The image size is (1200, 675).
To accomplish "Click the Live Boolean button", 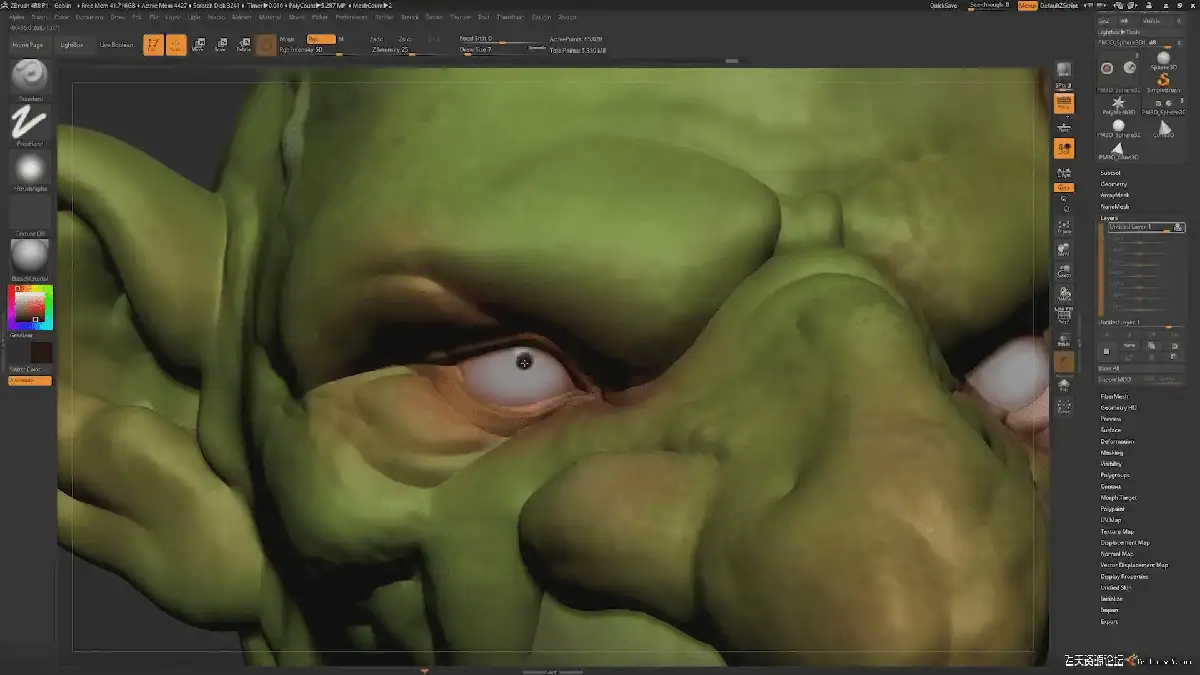I will pyautogui.click(x=116, y=45).
